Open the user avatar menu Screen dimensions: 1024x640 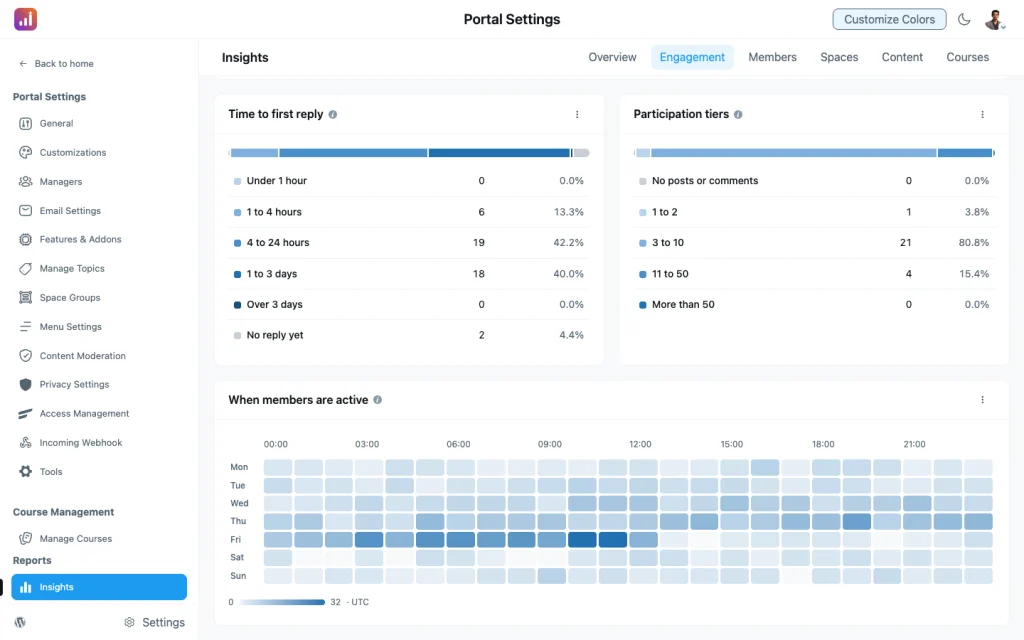click(995, 20)
